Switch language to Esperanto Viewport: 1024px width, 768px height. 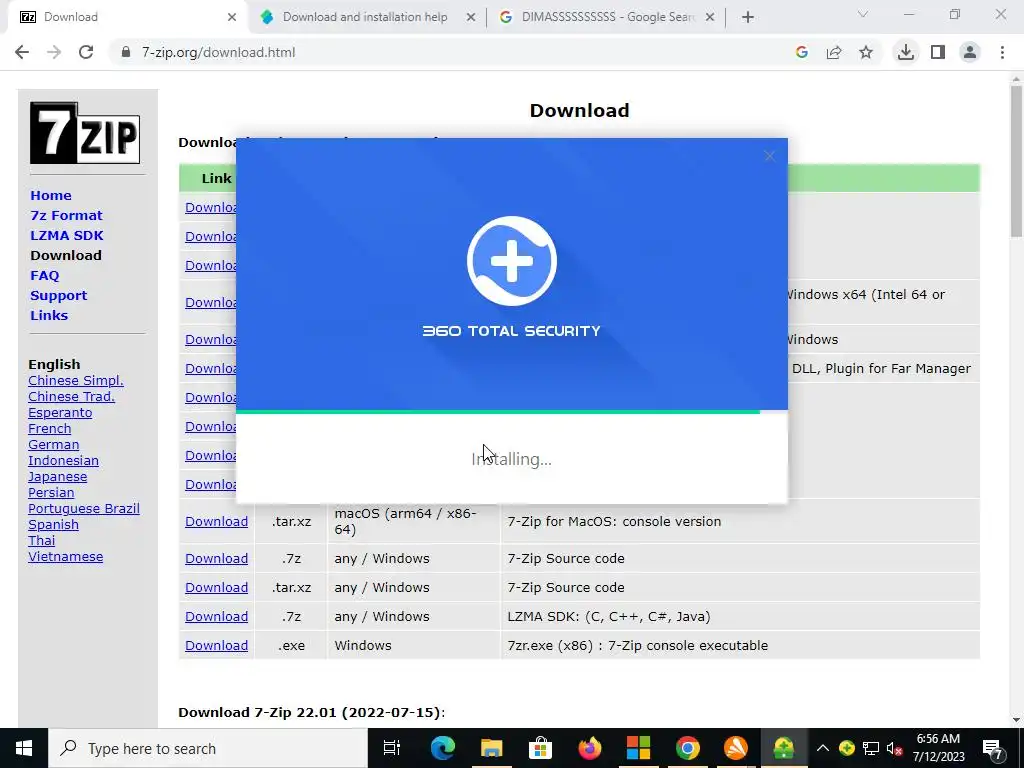point(60,413)
